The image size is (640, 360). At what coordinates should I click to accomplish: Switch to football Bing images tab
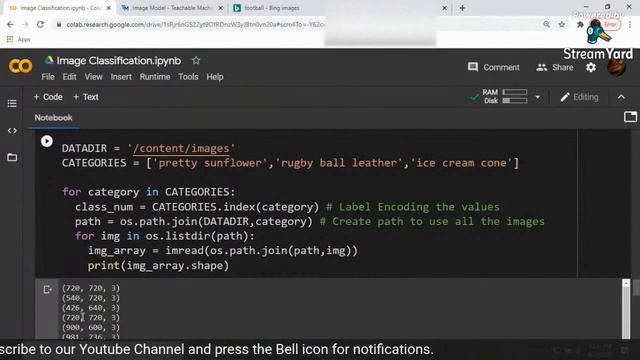[x=271, y=8]
